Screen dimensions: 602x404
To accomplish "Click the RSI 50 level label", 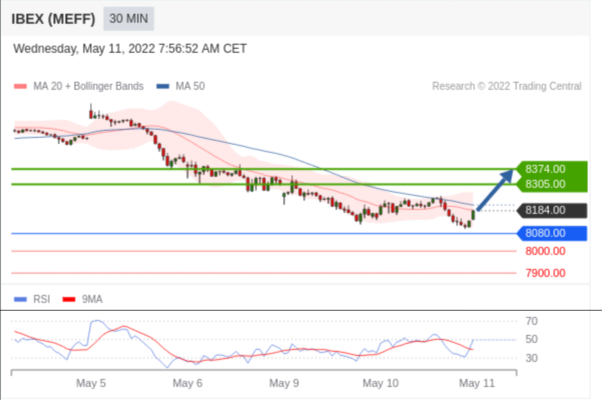I will click(531, 339).
